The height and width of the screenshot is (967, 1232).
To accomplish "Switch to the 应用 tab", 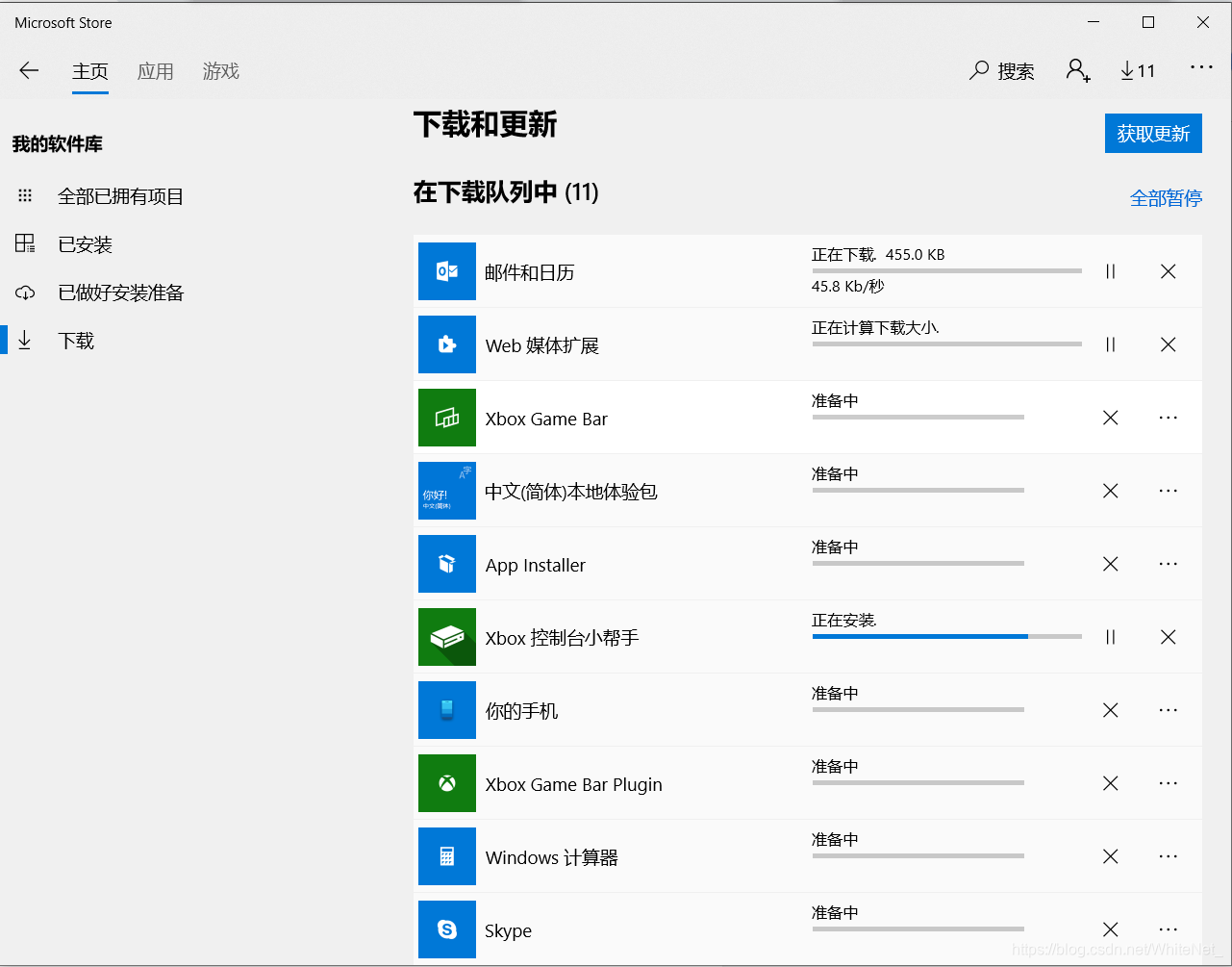I will click(x=156, y=71).
